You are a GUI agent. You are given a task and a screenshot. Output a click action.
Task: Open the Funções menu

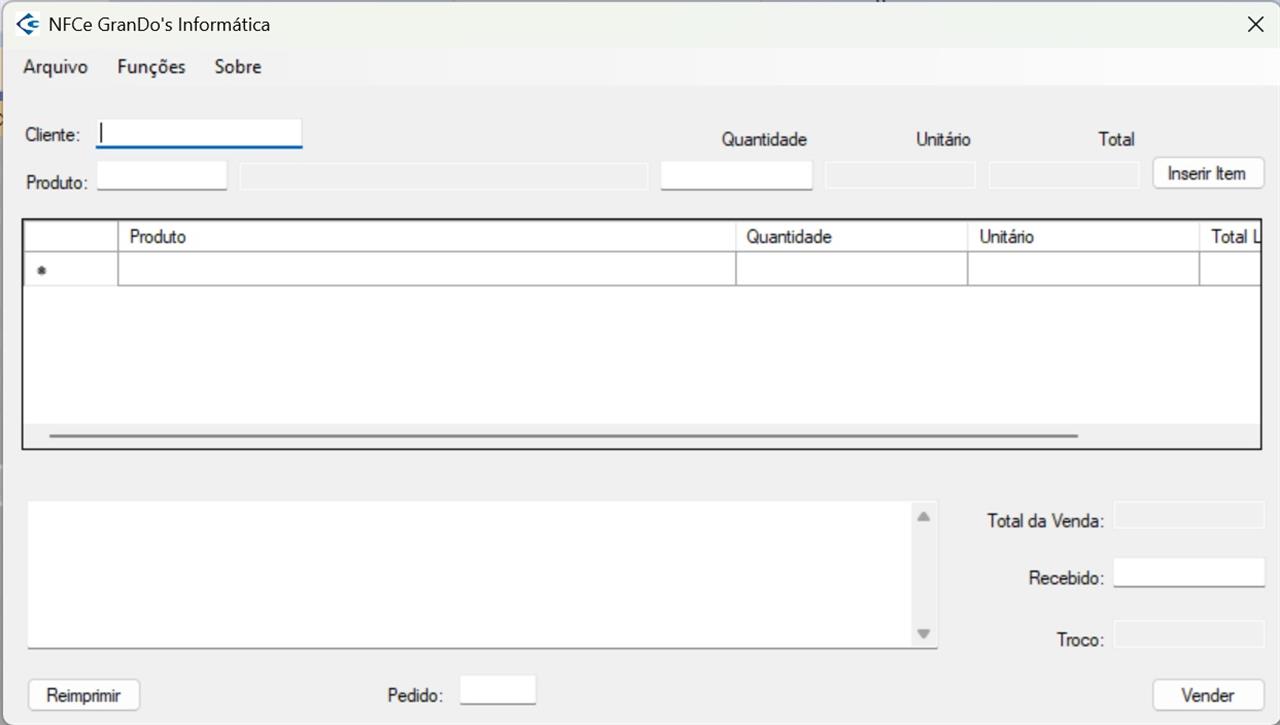[x=151, y=67]
